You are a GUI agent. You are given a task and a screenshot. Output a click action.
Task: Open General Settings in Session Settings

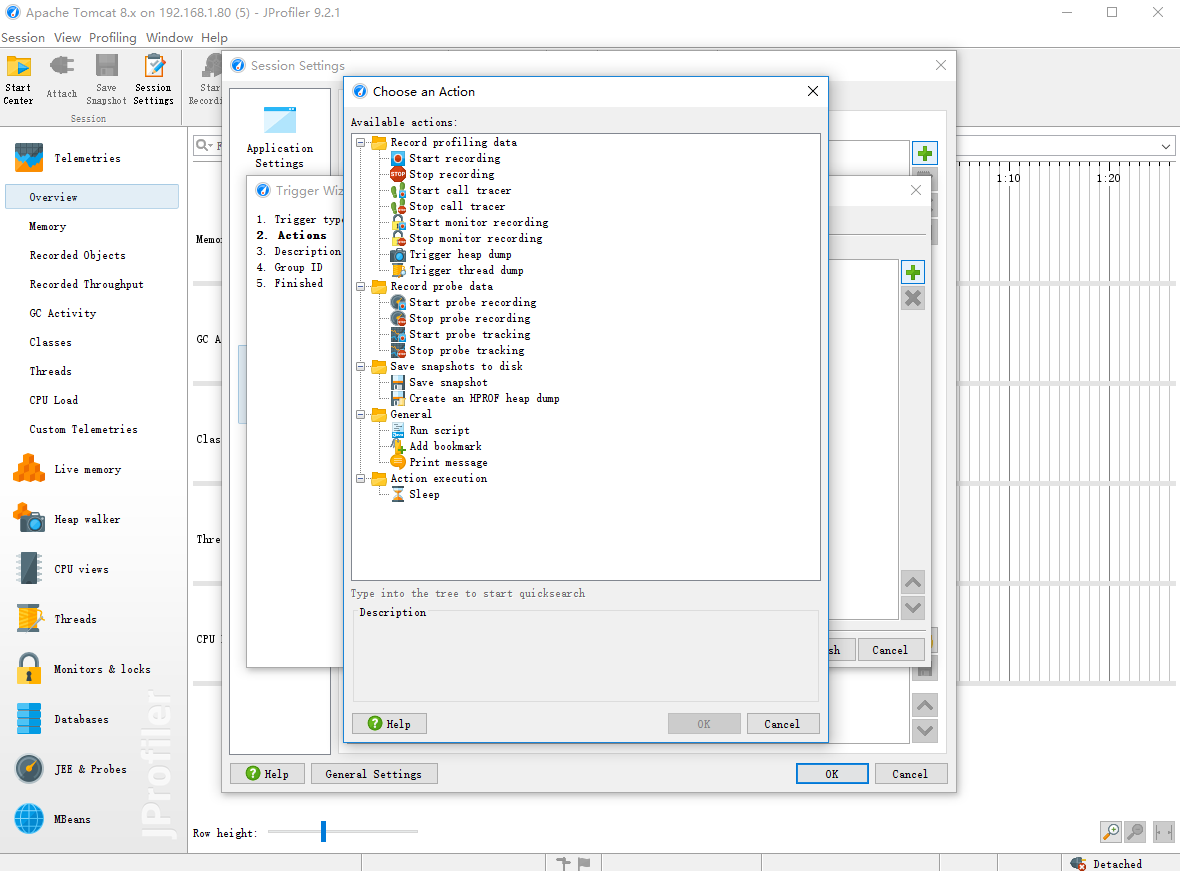point(374,774)
